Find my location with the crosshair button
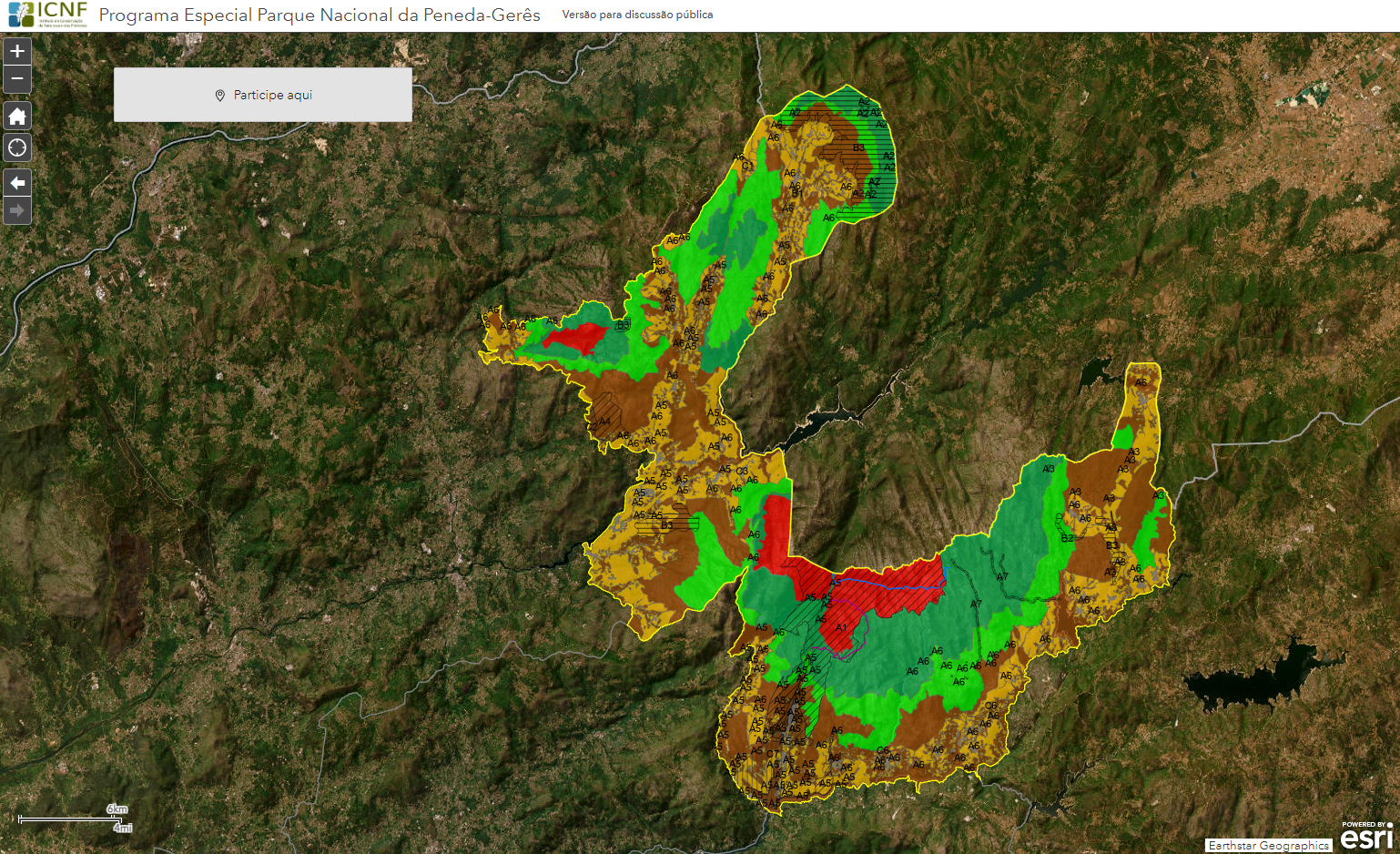 (x=17, y=147)
